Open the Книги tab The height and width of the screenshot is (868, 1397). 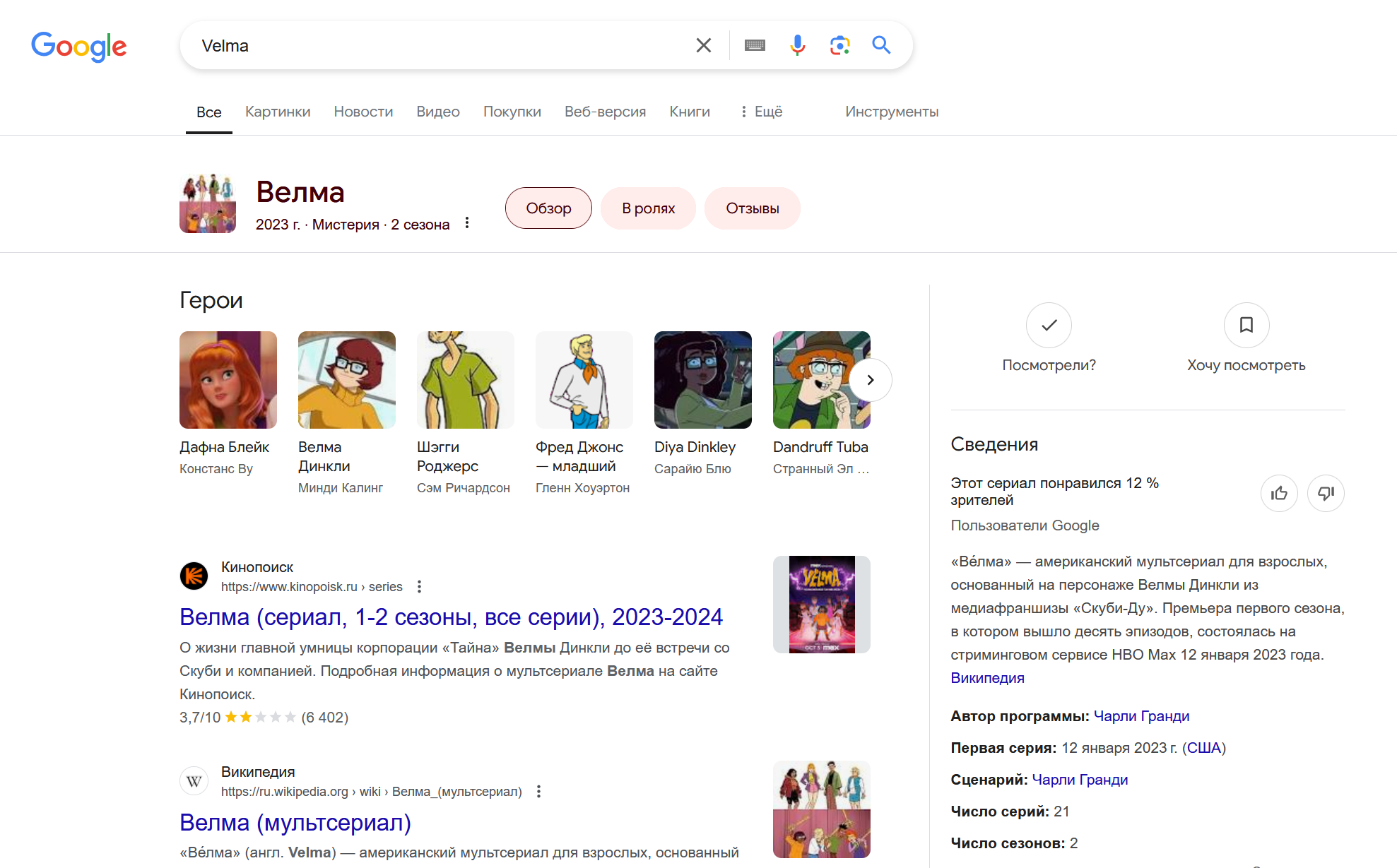pos(690,112)
